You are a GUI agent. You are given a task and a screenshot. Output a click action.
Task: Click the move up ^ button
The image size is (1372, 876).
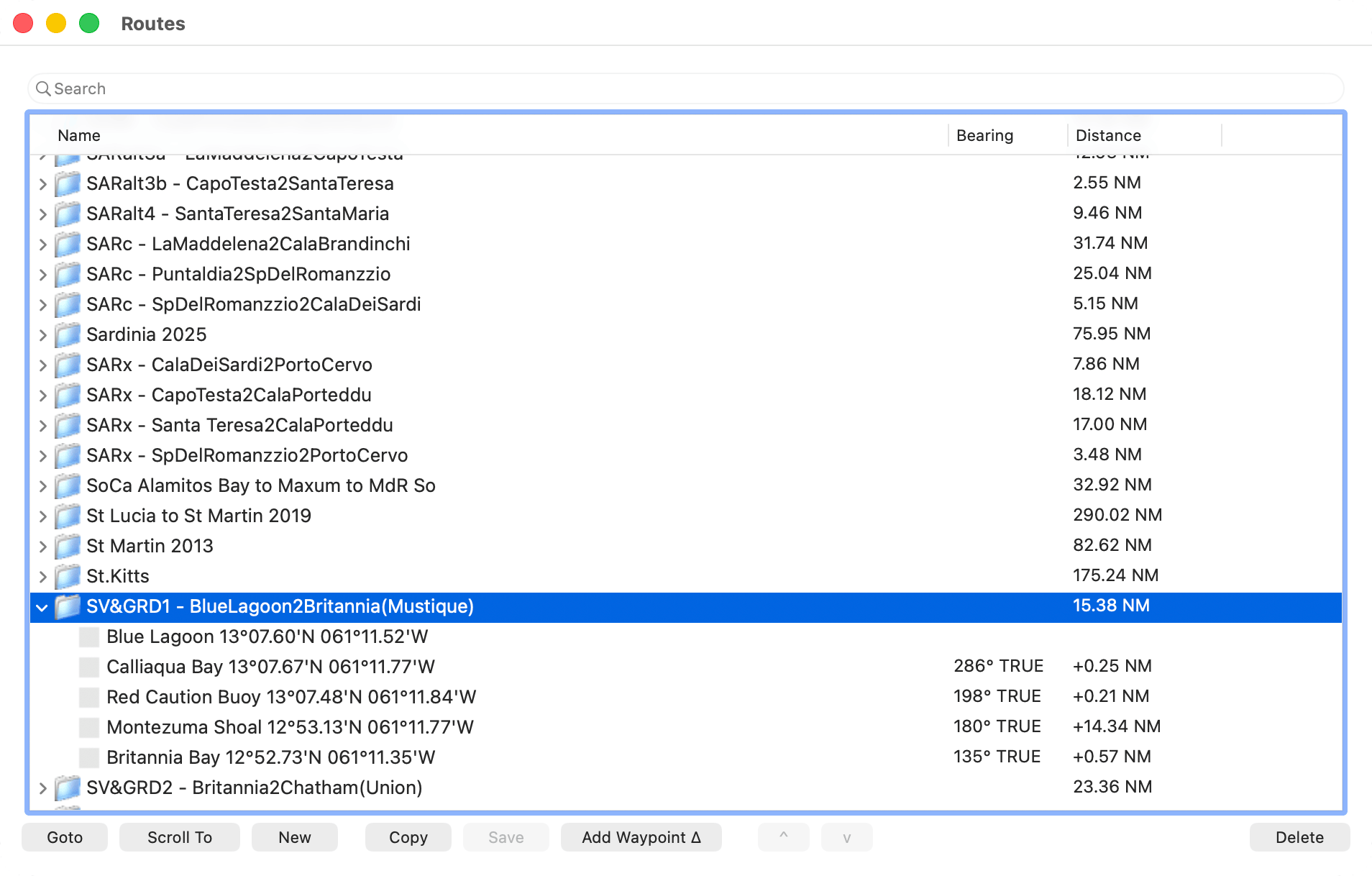[x=784, y=837]
